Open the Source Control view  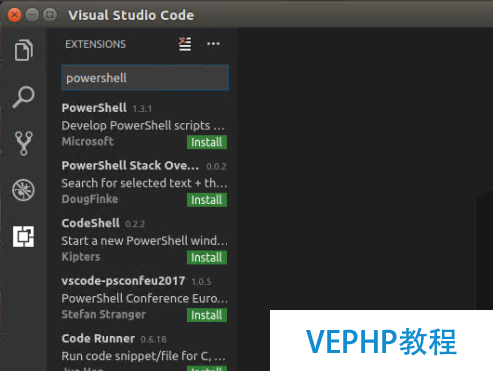23,143
